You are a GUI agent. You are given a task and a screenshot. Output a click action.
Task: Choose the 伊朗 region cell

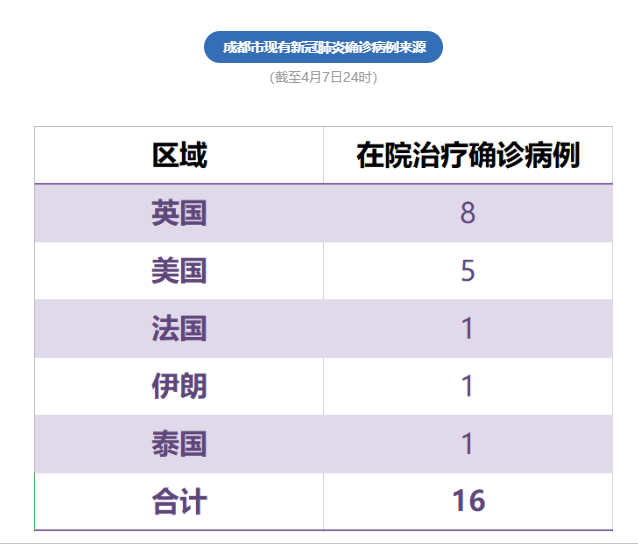click(179, 386)
